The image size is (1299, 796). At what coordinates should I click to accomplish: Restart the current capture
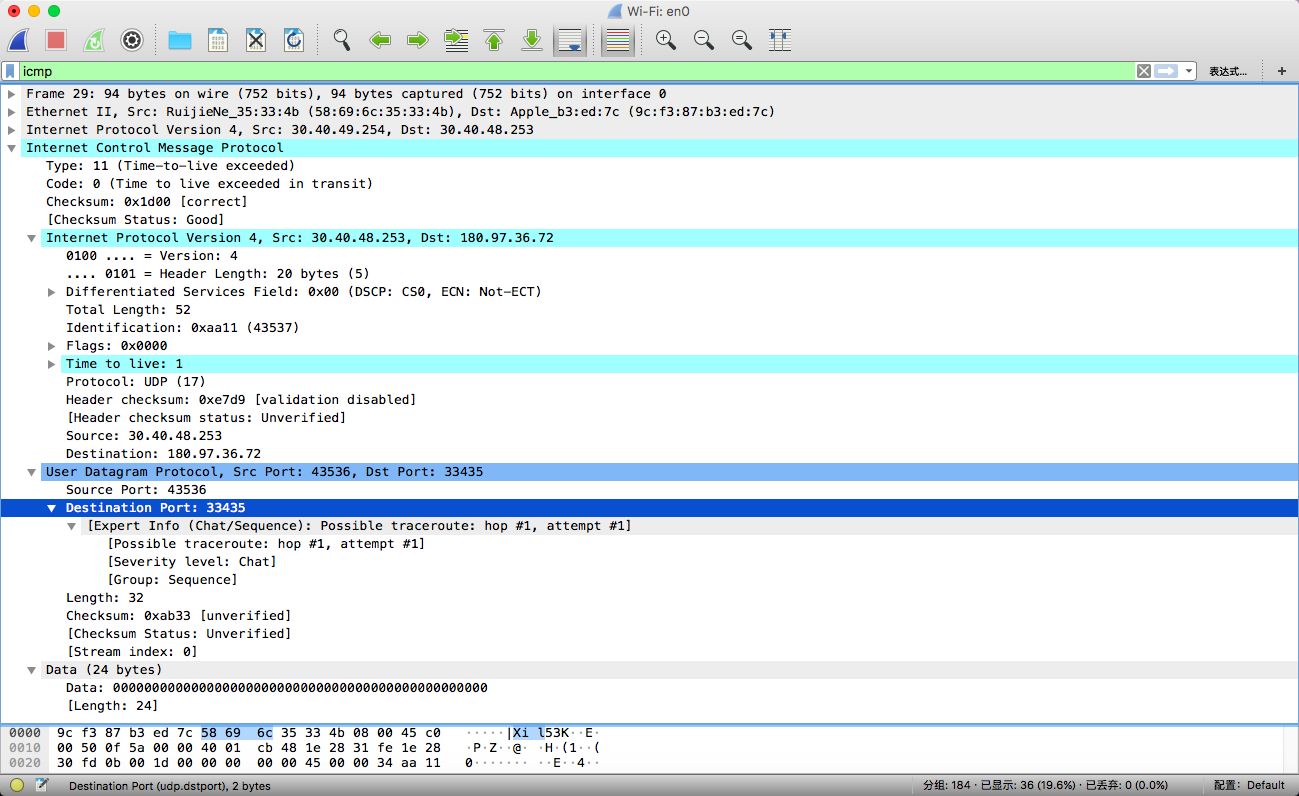tap(94, 40)
